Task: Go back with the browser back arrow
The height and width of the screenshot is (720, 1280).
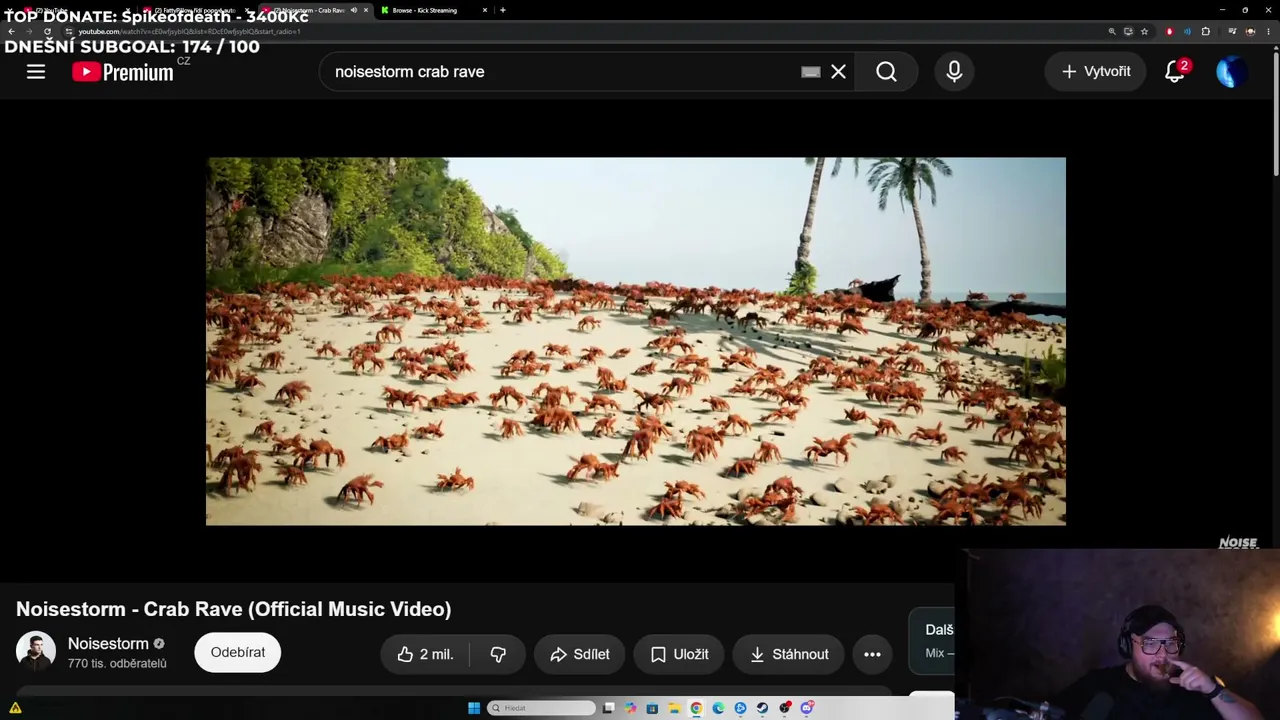Action: coord(11,31)
